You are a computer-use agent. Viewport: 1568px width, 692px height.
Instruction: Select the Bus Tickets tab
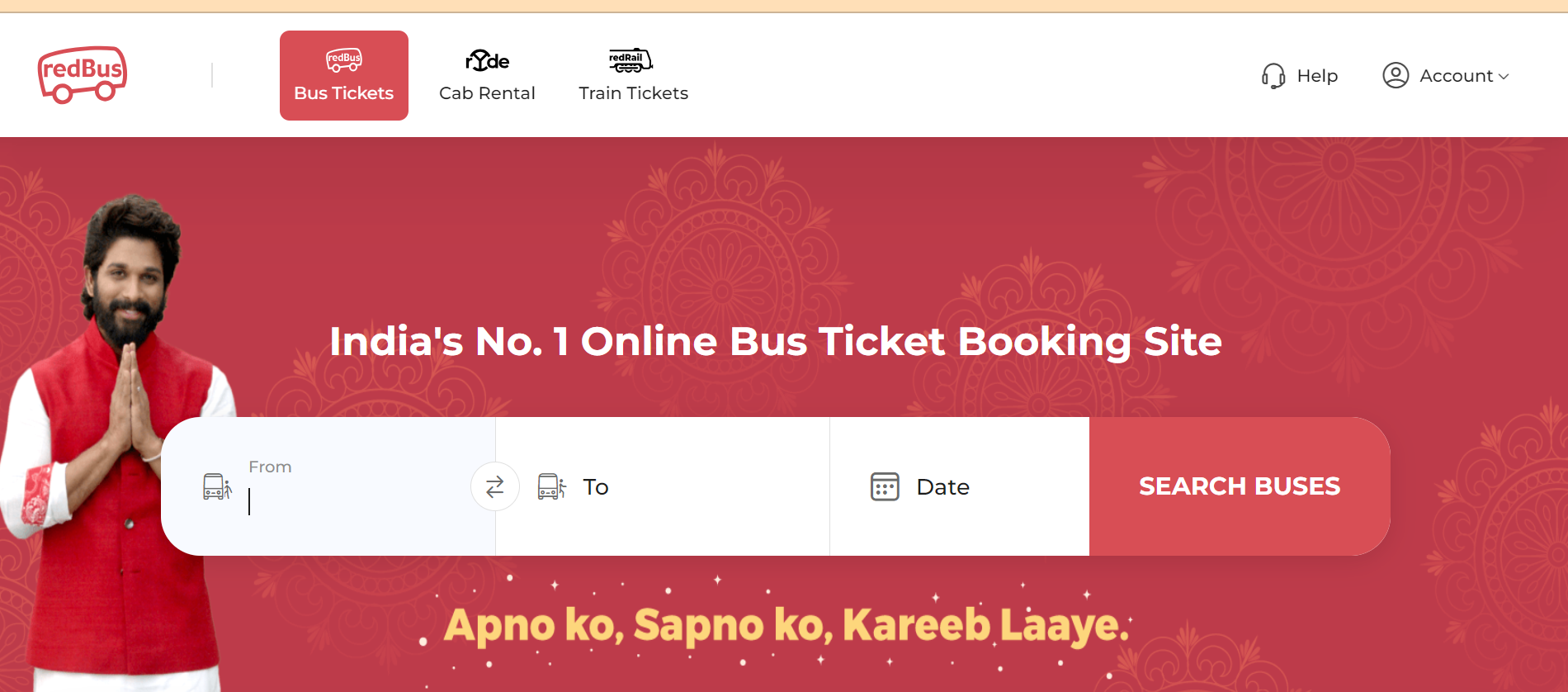click(x=344, y=75)
